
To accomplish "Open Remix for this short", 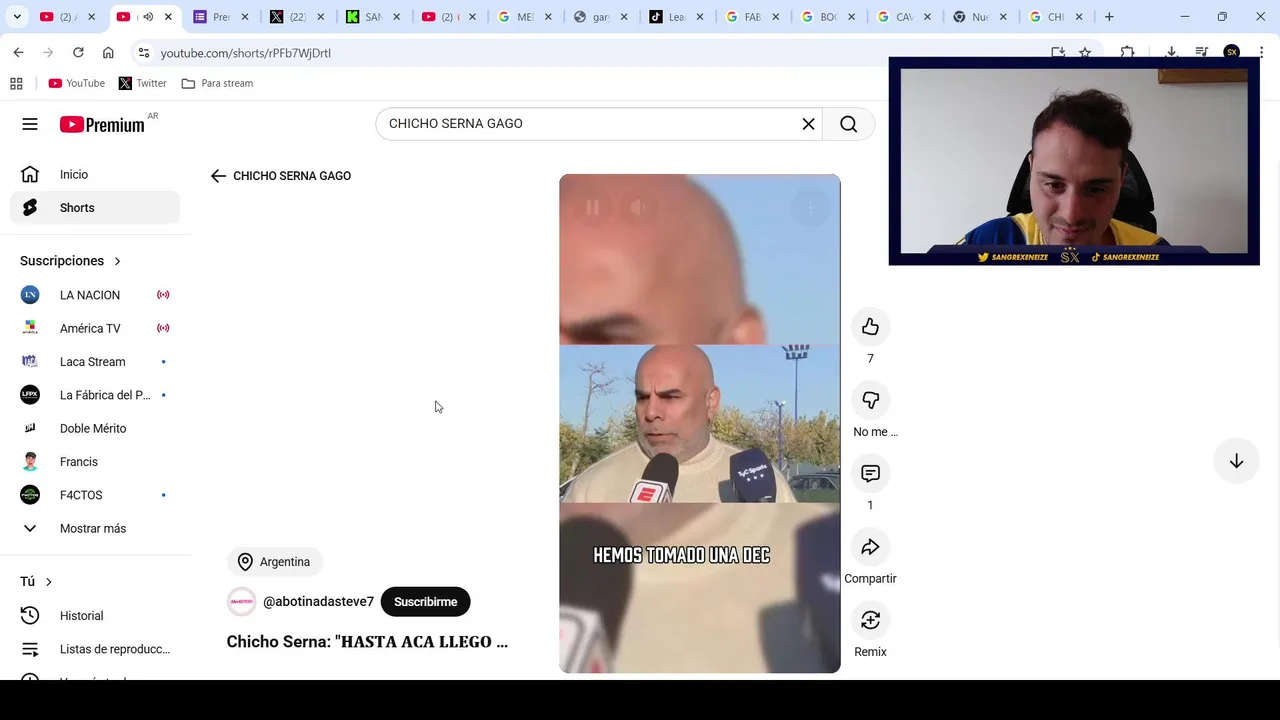I will pyautogui.click(x=870, y=620).
